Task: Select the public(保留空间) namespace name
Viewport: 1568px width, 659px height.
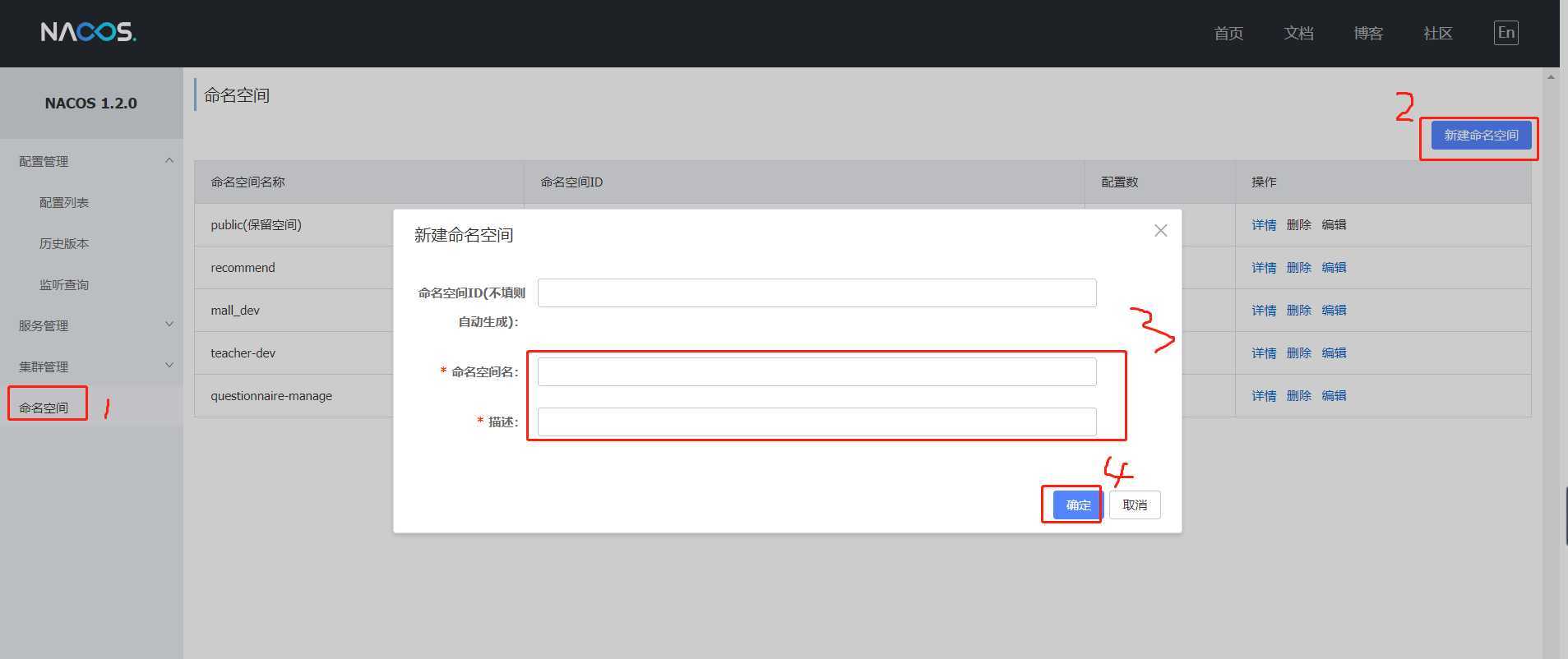Action: pyautogui.click(x=256, y=225)
